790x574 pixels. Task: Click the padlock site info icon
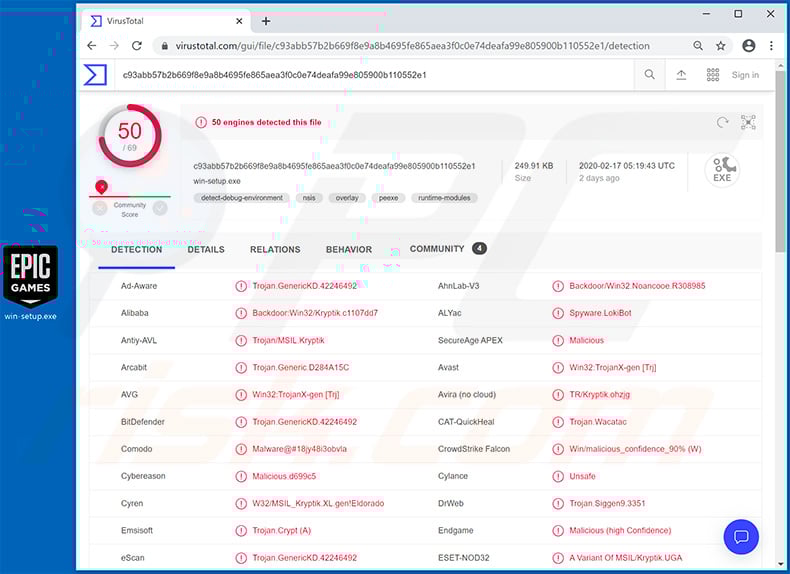pos(164,46)
